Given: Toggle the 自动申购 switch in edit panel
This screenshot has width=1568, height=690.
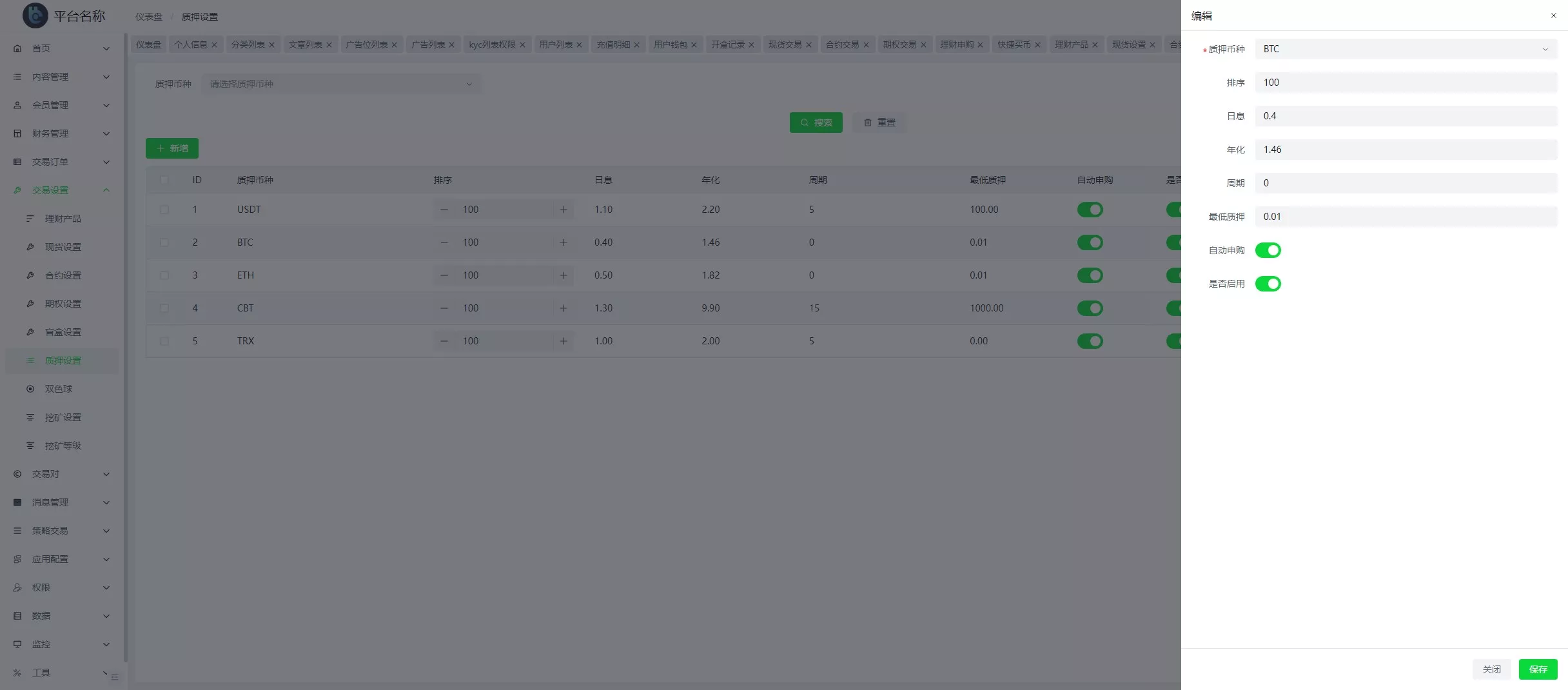Looking at the screenshot, I should point(1268,250).
